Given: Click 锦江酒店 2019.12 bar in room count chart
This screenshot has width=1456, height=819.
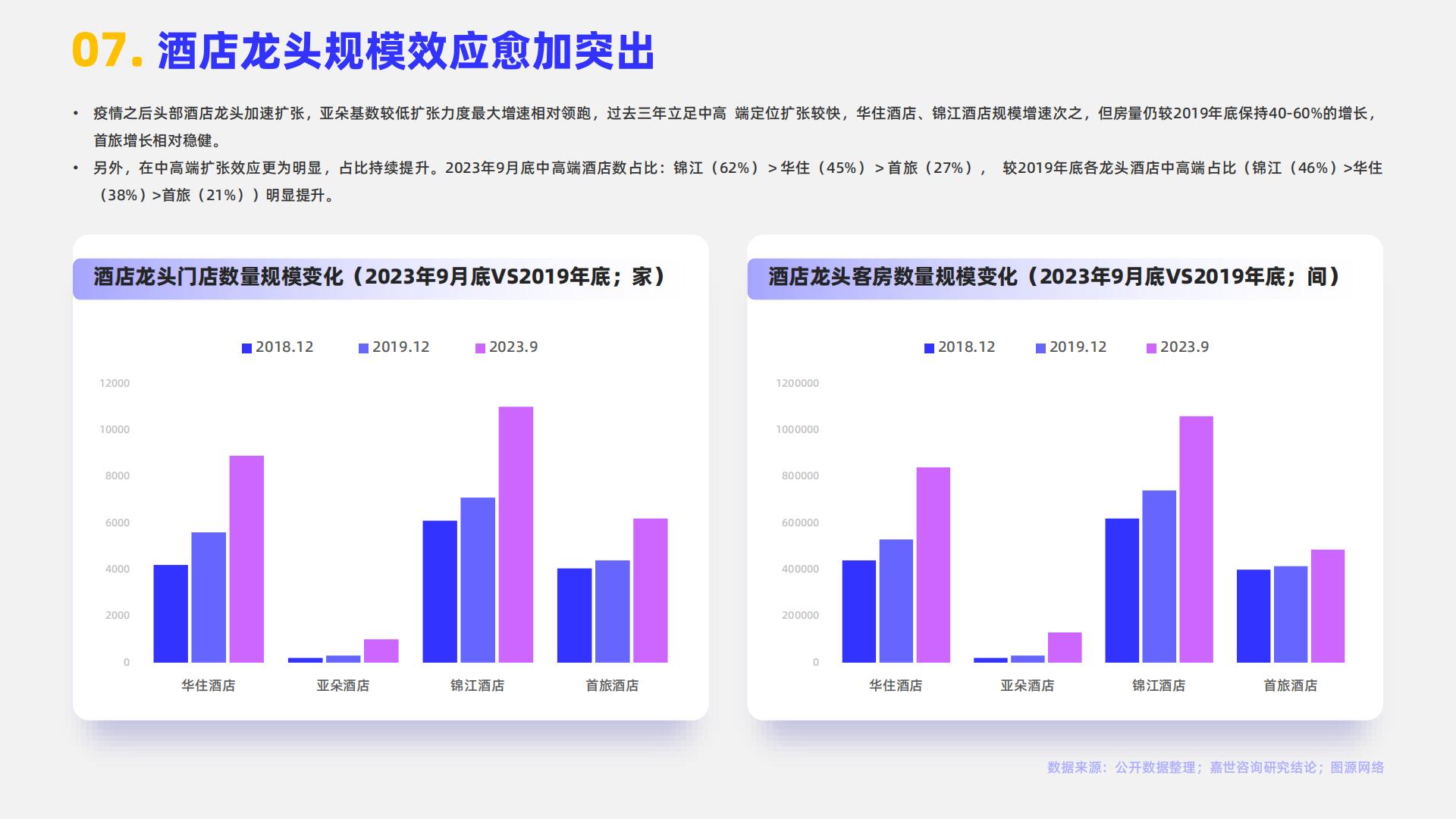Looking at the screenshot, I should pos(1159,576).
